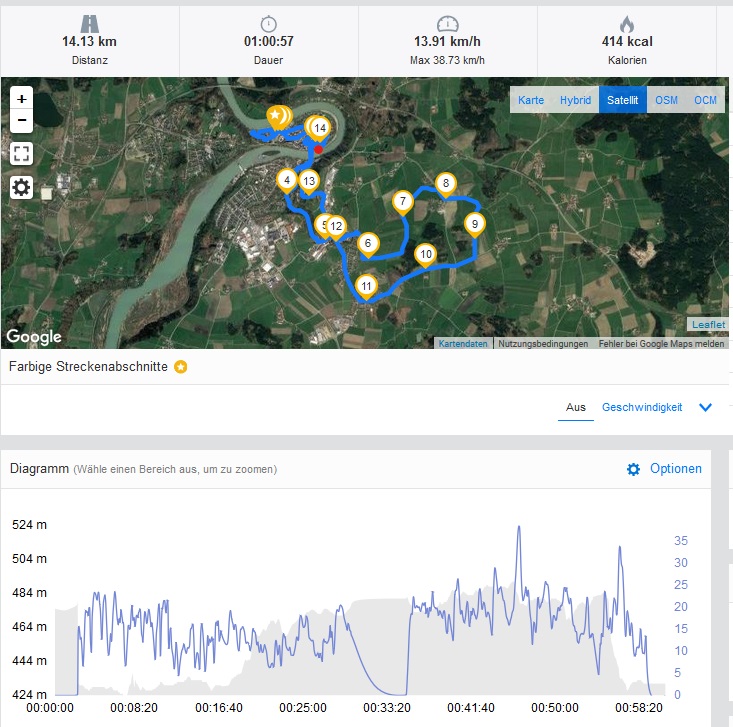The height and width of the screenshot is (727, 733).
Task: Click kilometer marker 9 on the map
Action: tap(475, 224)
